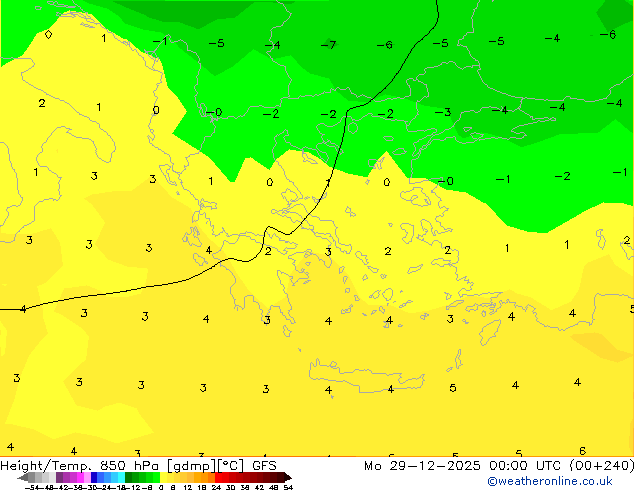634x490 pixels.
Task: Click the "-7" temperature value on the map
Action: 328,44
